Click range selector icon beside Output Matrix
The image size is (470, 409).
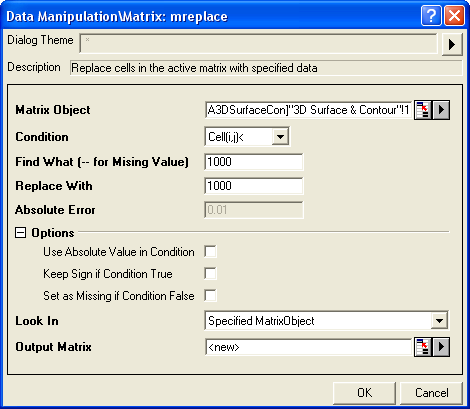tap(423, 347)
